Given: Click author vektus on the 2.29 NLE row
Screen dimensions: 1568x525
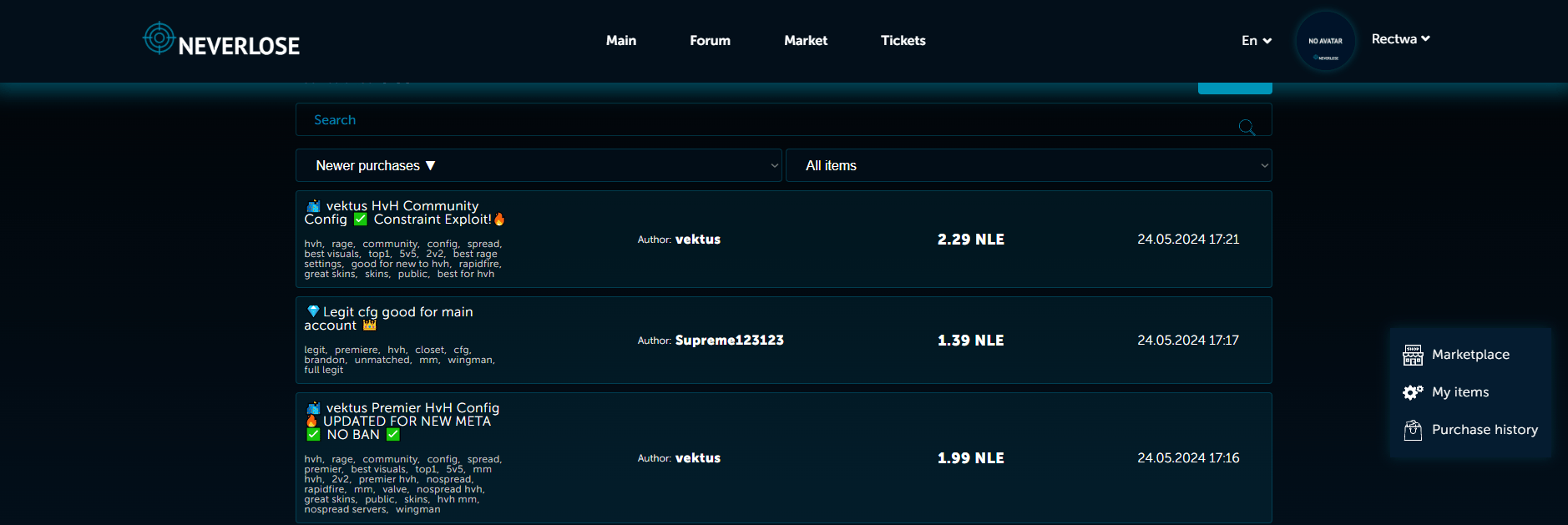Looking at the screenshot, I should tap(698, 239).
